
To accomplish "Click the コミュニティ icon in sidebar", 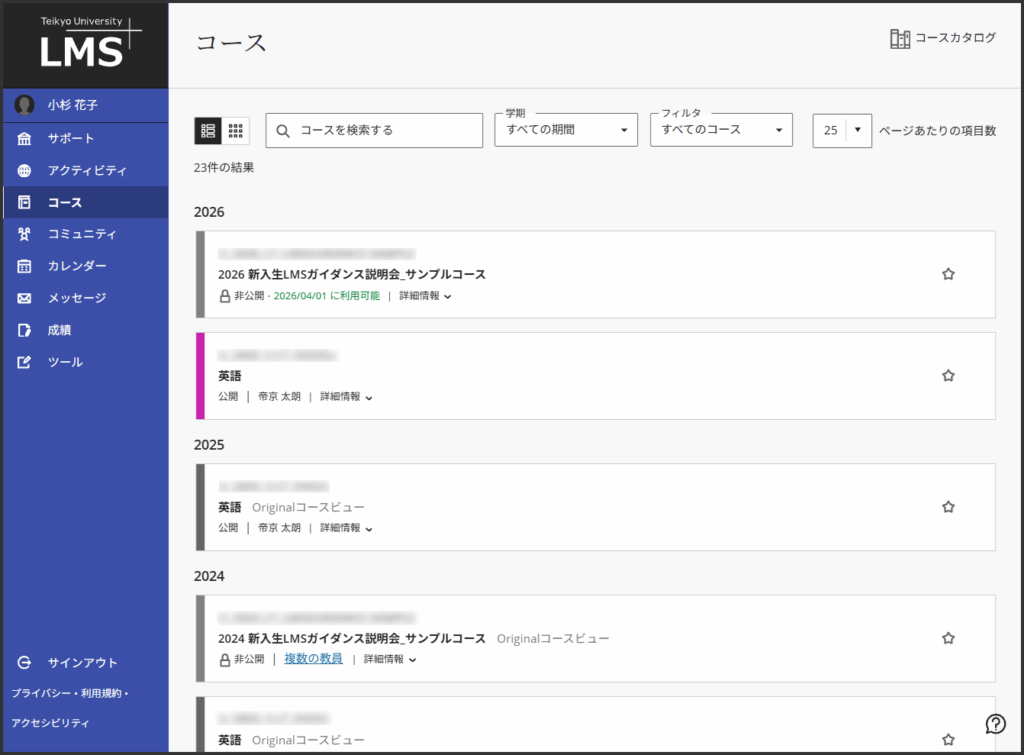I will pyautogui.click(x=25, y=234).
